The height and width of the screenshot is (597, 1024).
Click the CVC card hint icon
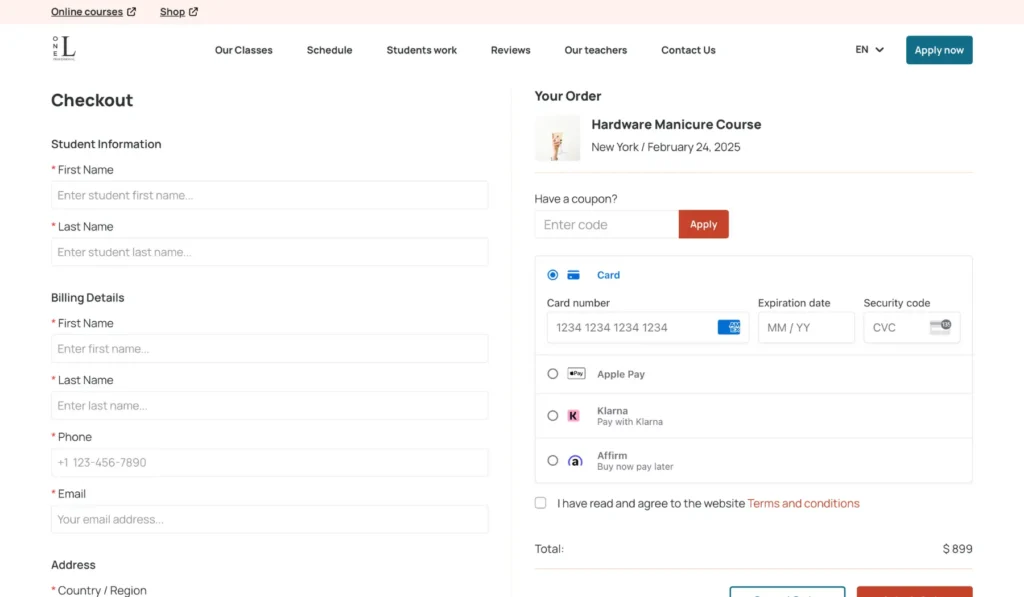click(x=940, y=327)
